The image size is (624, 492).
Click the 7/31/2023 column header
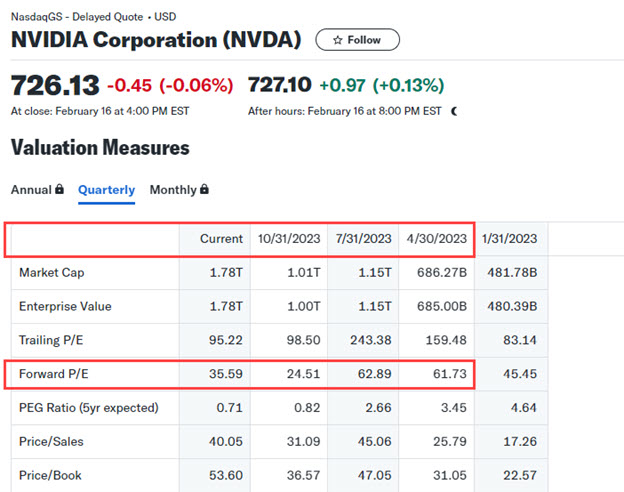(x=363, y=238)
